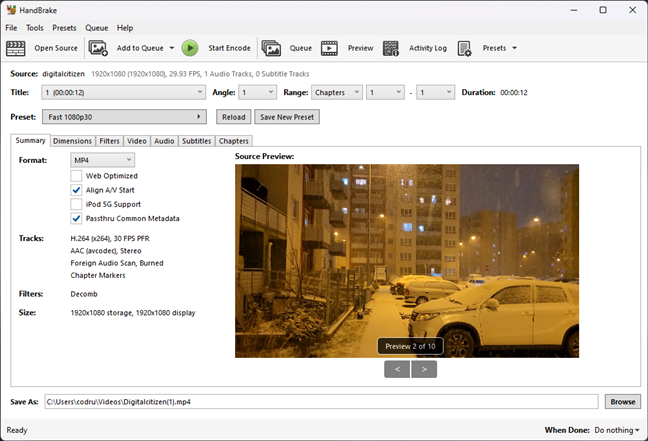Open the Presets menu in menu bar

[64, 28]
